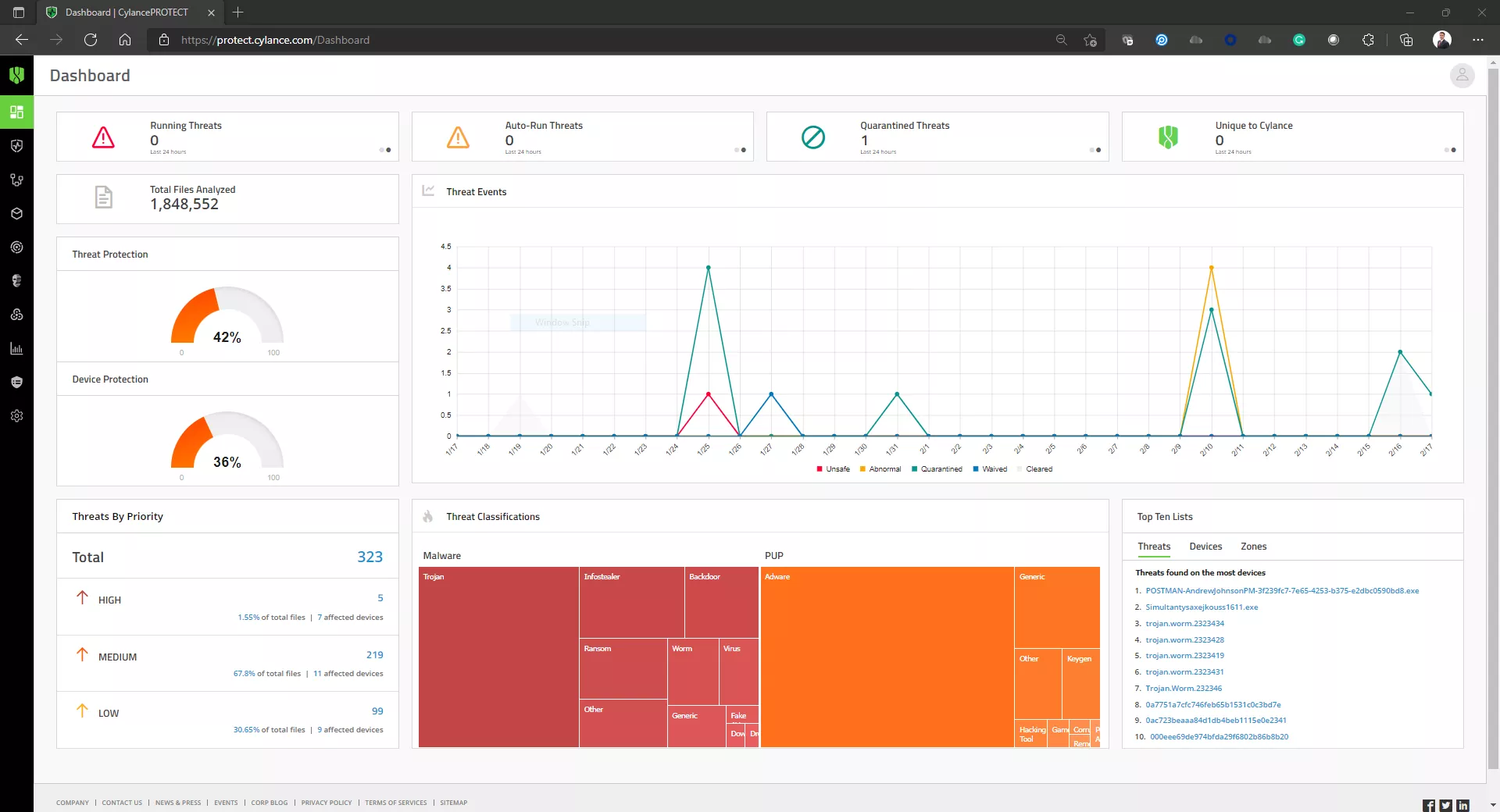Open the Edge profile picture menu

1442,40
